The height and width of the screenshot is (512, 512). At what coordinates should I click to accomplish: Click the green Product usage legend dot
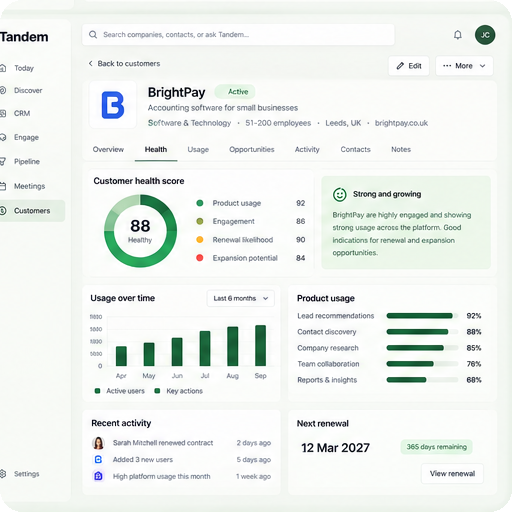click(x=200, y=203)
